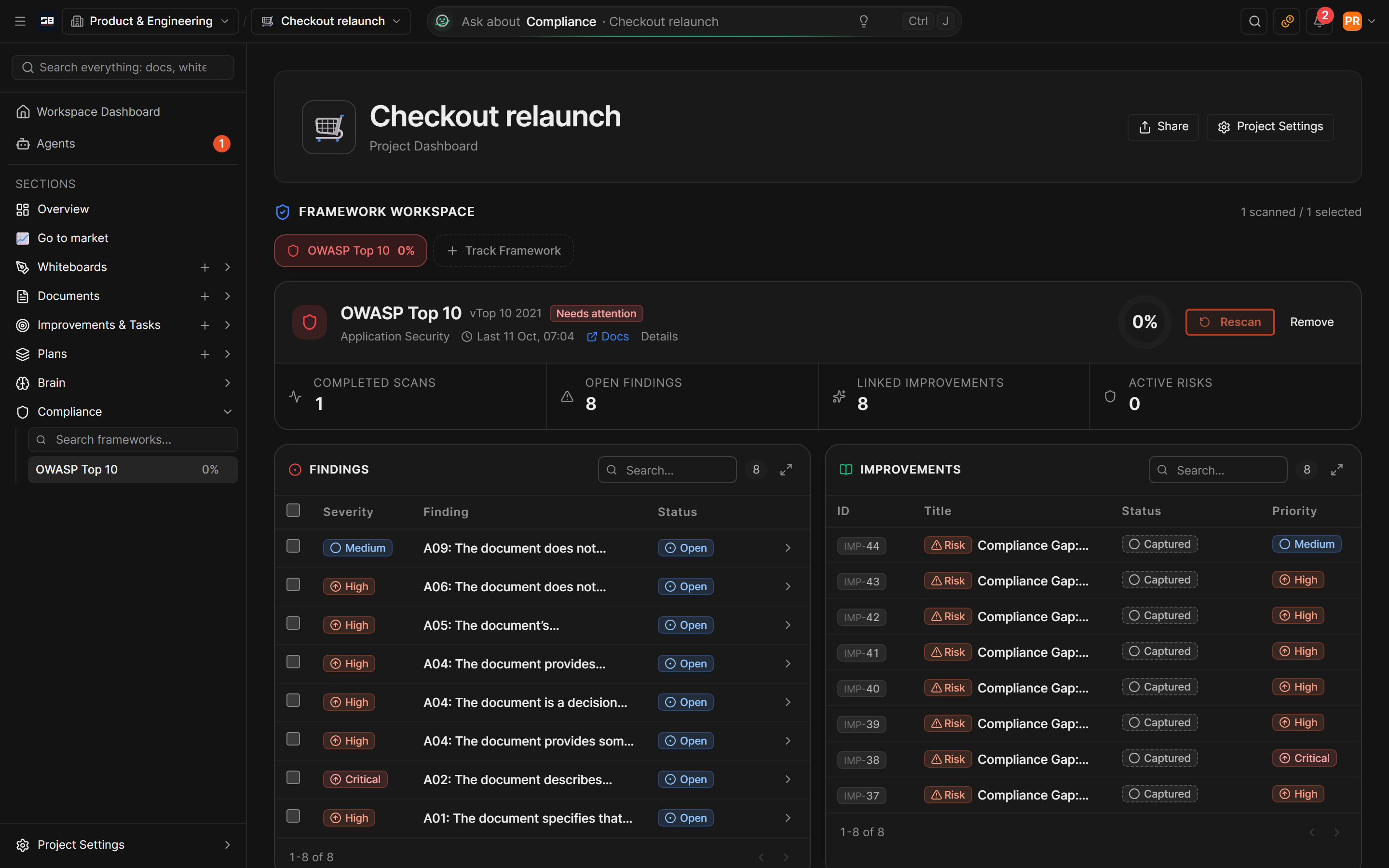
Task: Click Search frameworks input in sidebar
Action: click(x=133, y=440)
